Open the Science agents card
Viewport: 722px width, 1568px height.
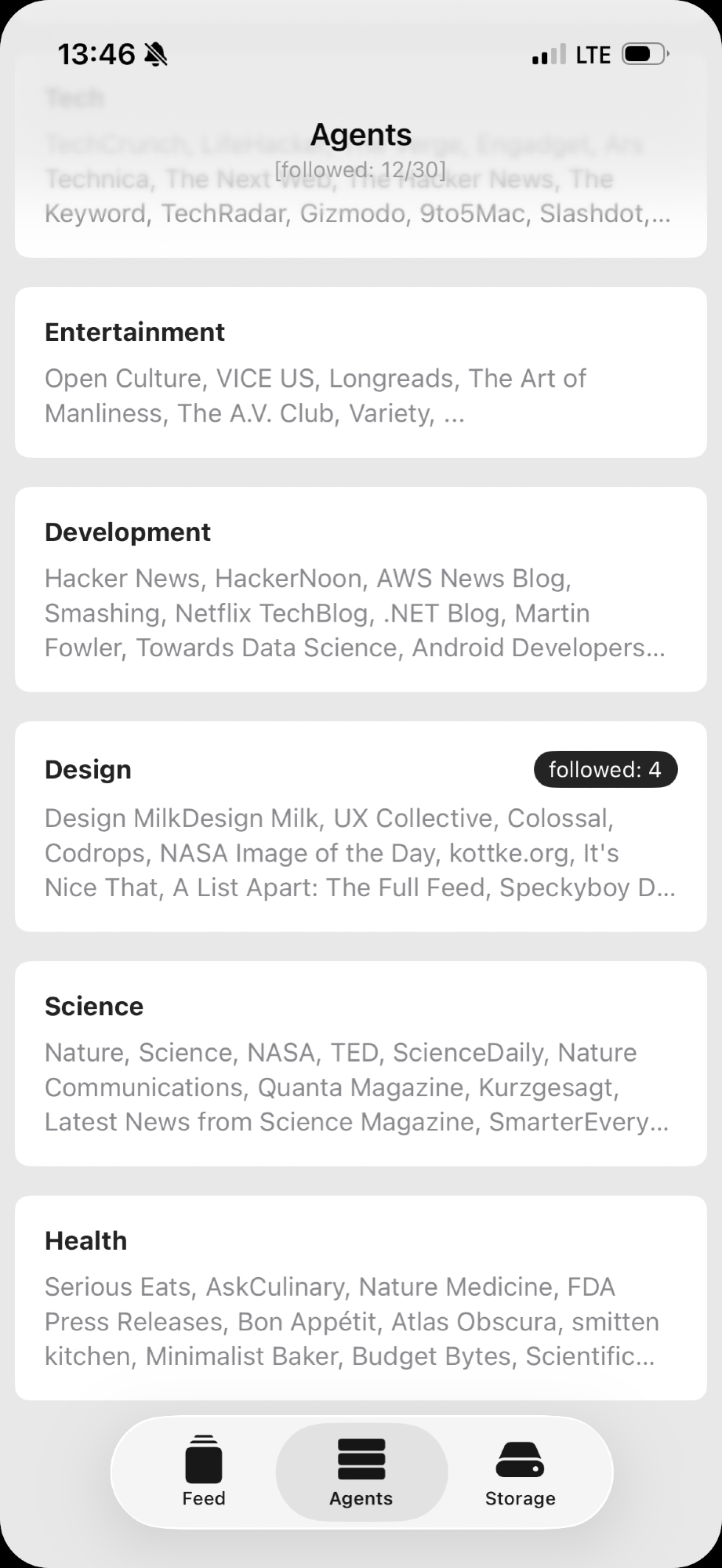[x=361, y=1064]
